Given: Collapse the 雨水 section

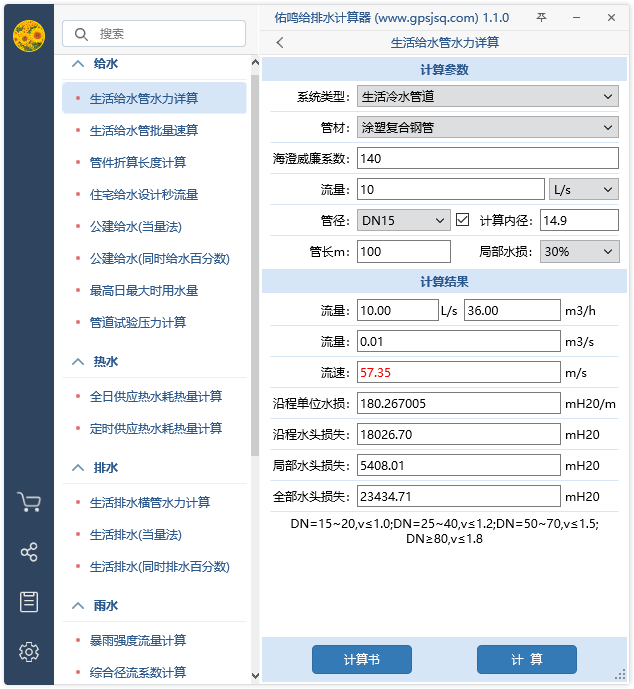Looking at the screenshot, I should (x=78, y=606).
